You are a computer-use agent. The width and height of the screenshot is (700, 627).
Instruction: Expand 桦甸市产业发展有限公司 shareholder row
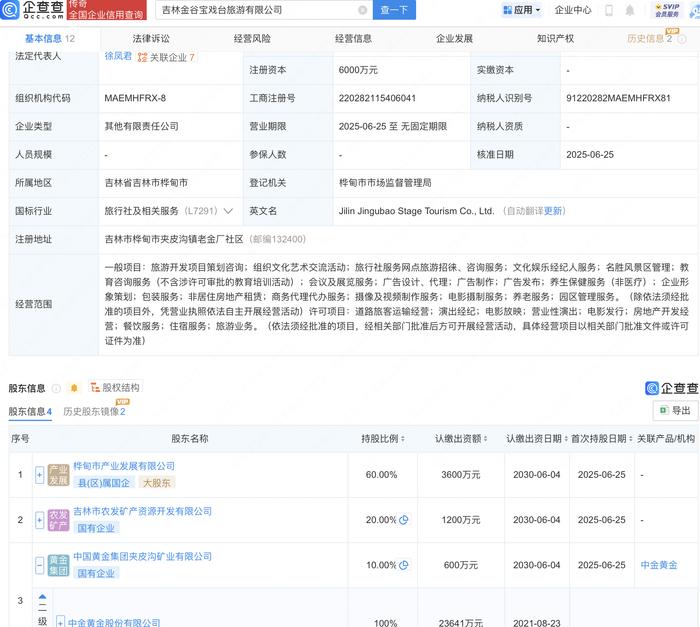39,475
